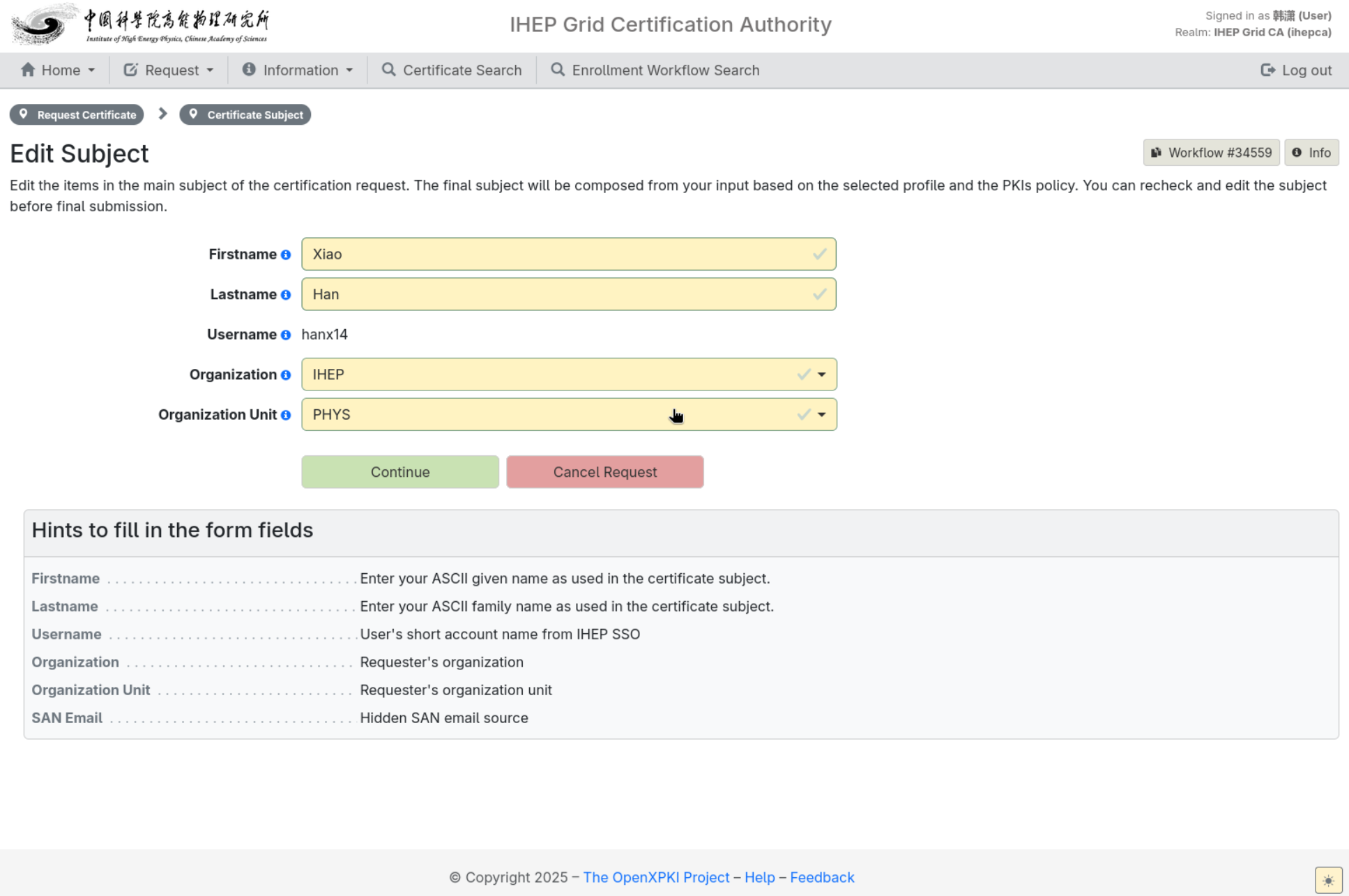This screenshot has height=896, width=1349.
Task: Click the Request Certificate breadcrumb
Action: [x=77, y=114]
